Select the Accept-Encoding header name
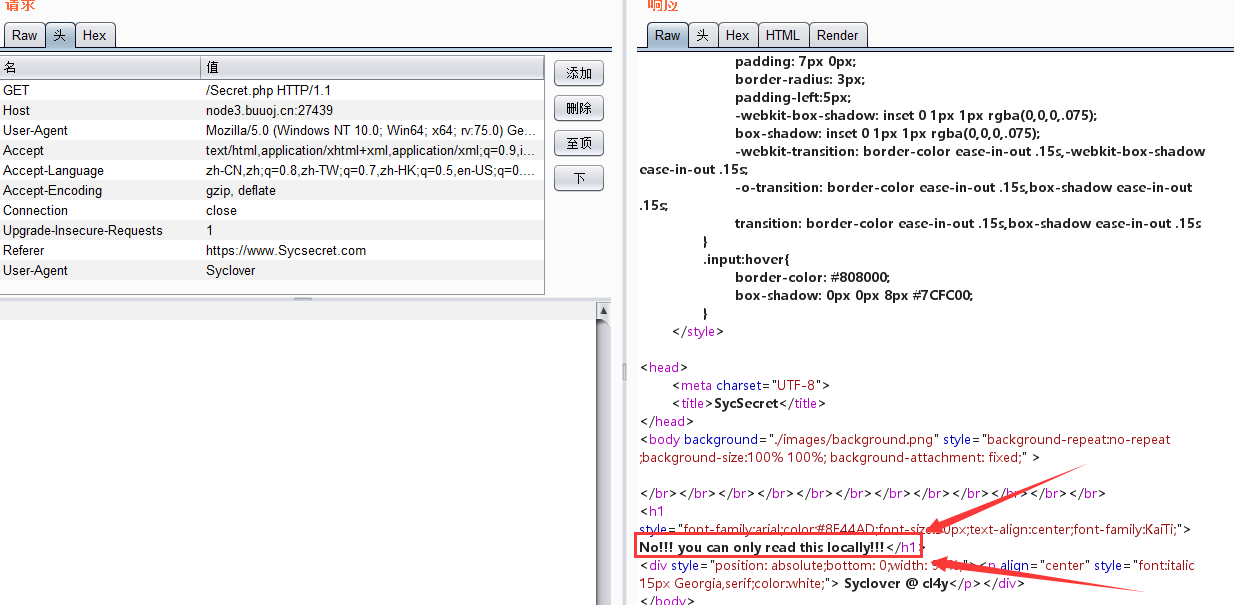This screenshot has height=605, width=1234. point(52,190)
